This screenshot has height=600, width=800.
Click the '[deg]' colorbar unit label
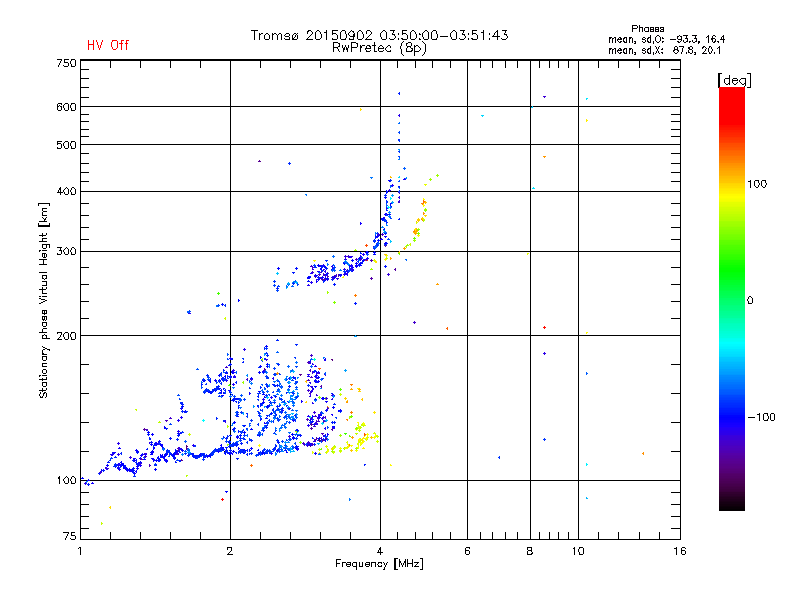pos(734,81)
